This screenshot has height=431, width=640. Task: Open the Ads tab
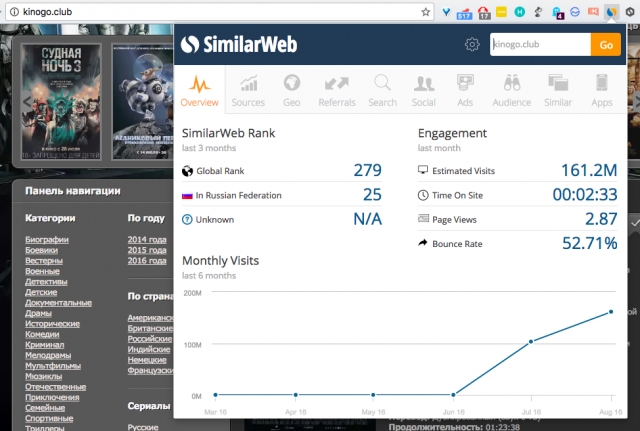[x=465, y=90]
